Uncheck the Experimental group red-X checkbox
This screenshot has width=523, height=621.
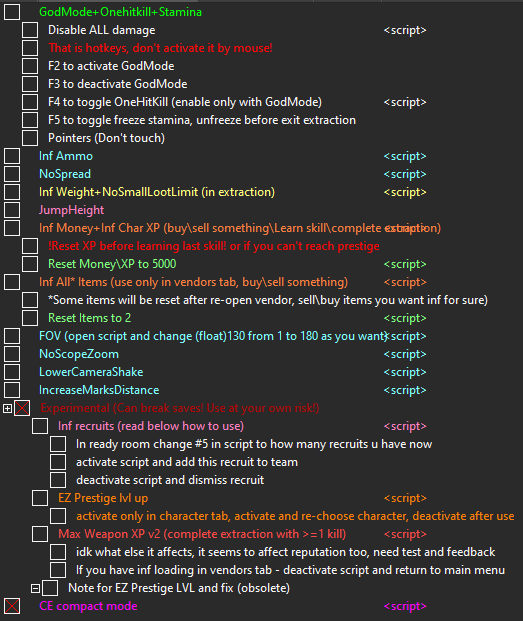[x=22, y=408]
